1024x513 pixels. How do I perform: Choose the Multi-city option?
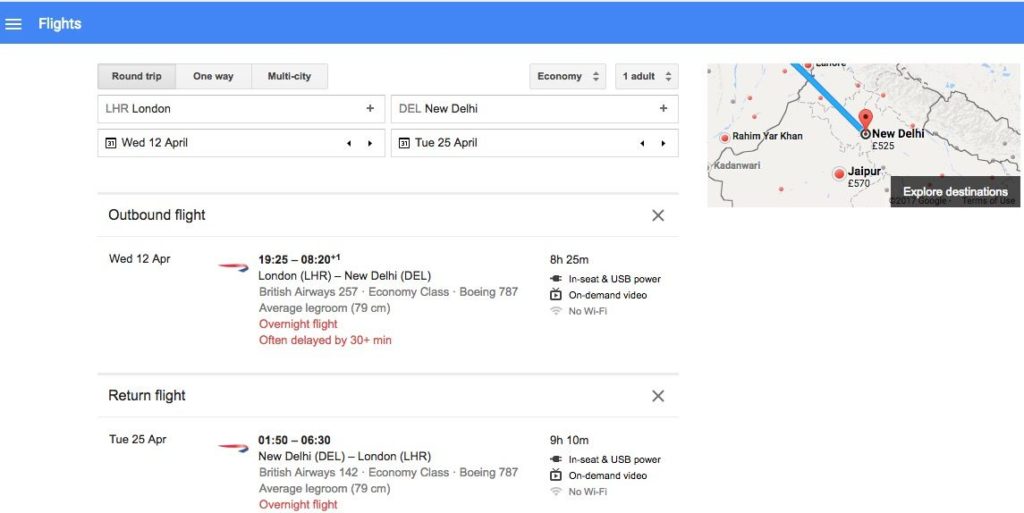pyautogui.click(x=289, y=76)
